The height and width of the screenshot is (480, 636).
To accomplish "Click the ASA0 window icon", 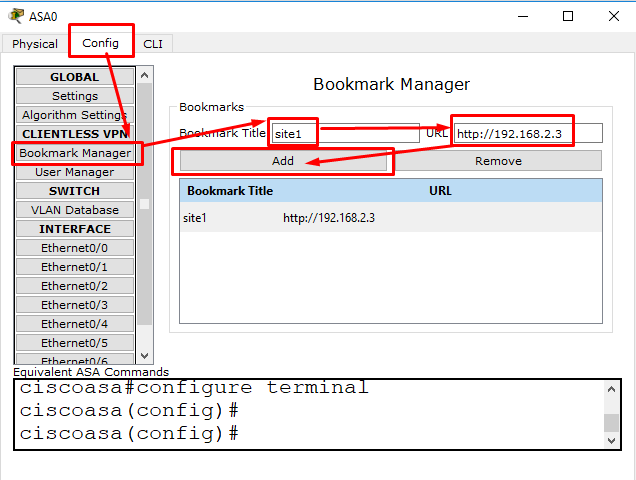I will point(16,16).
